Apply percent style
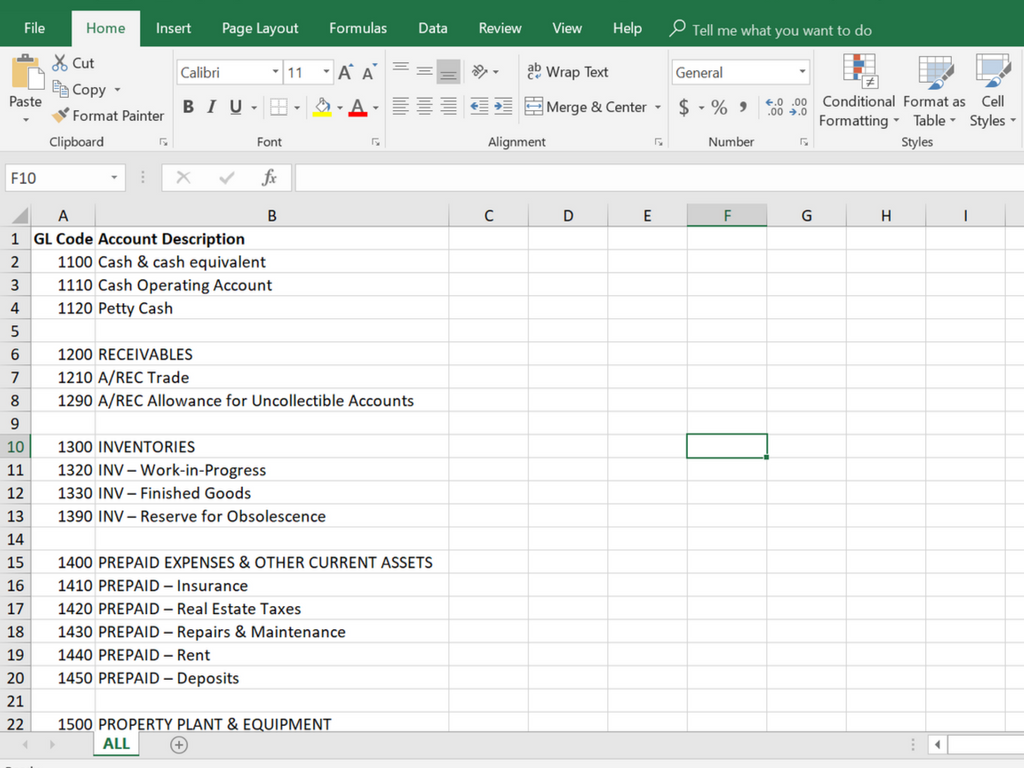Screen dimensions: 1024x768 (719, 106)
